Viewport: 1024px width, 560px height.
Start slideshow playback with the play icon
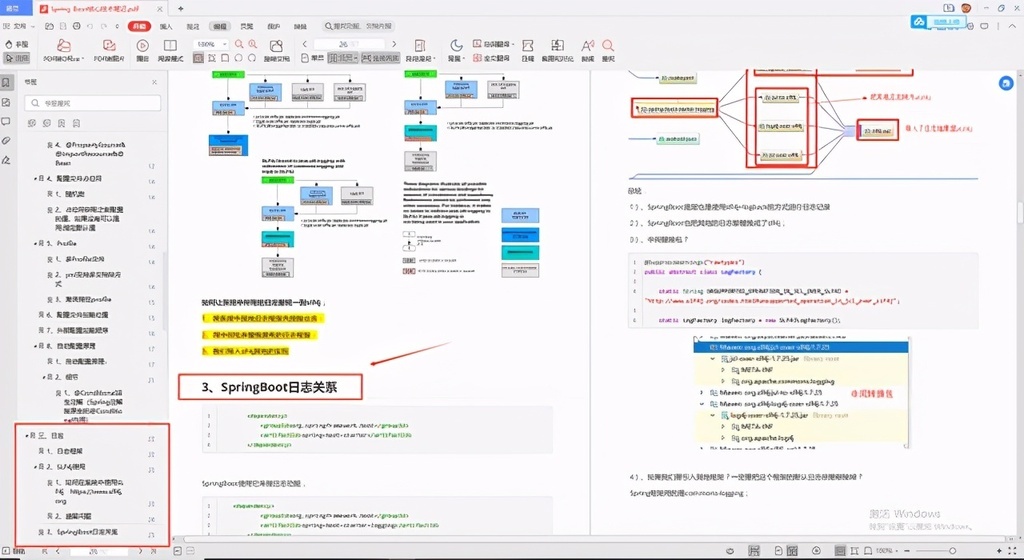click(142, 50)
